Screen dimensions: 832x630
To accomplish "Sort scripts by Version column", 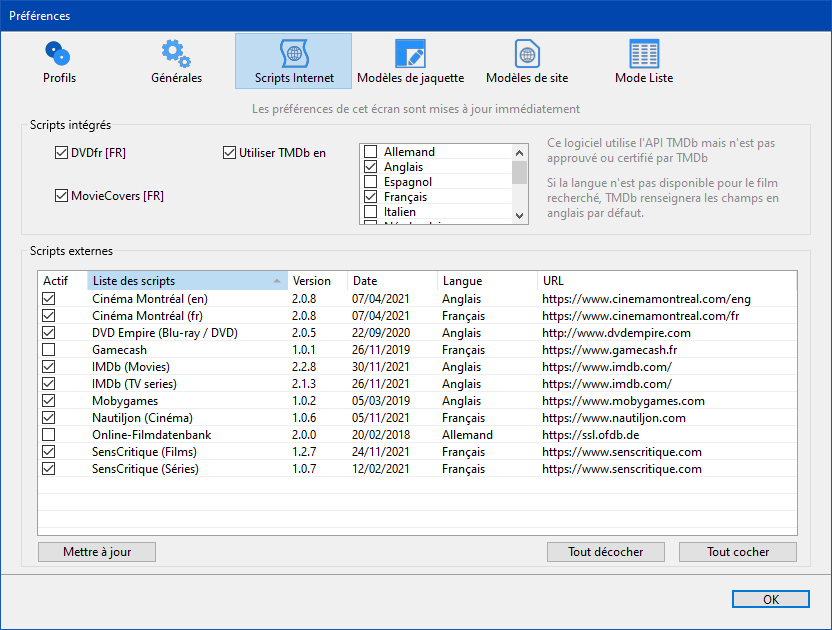I will point(316,281).
